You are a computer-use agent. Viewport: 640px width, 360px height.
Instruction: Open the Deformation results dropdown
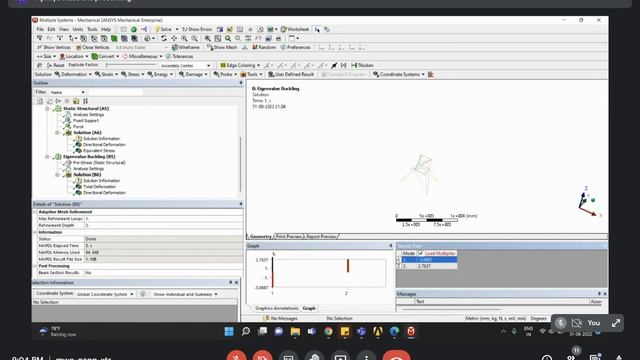coord(73,74)
